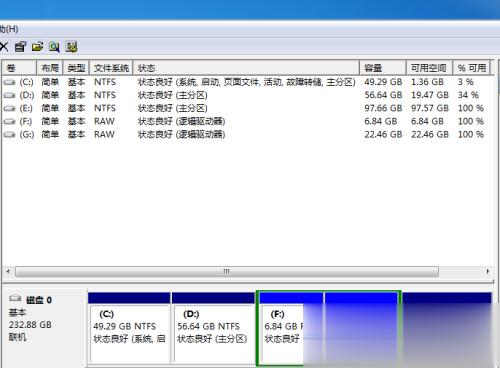Click the 19.47 GB free space cell

430,95
